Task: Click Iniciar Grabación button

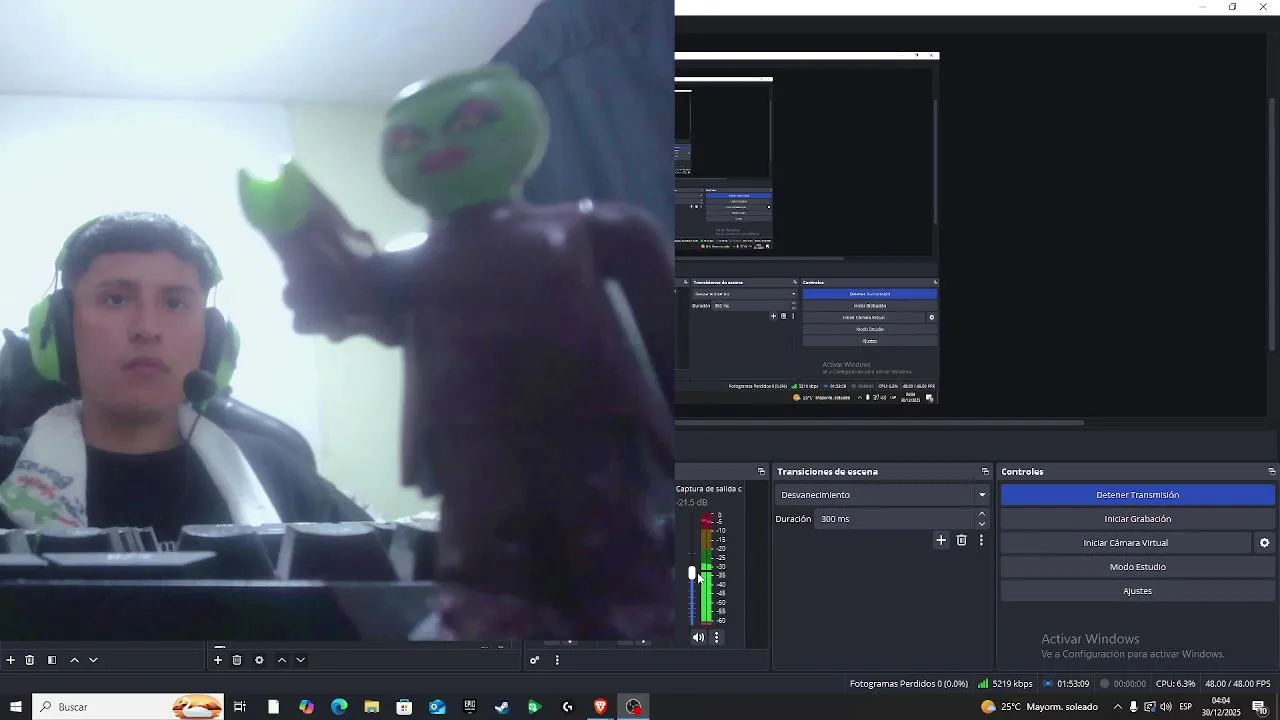Action: pos(1138,519)
